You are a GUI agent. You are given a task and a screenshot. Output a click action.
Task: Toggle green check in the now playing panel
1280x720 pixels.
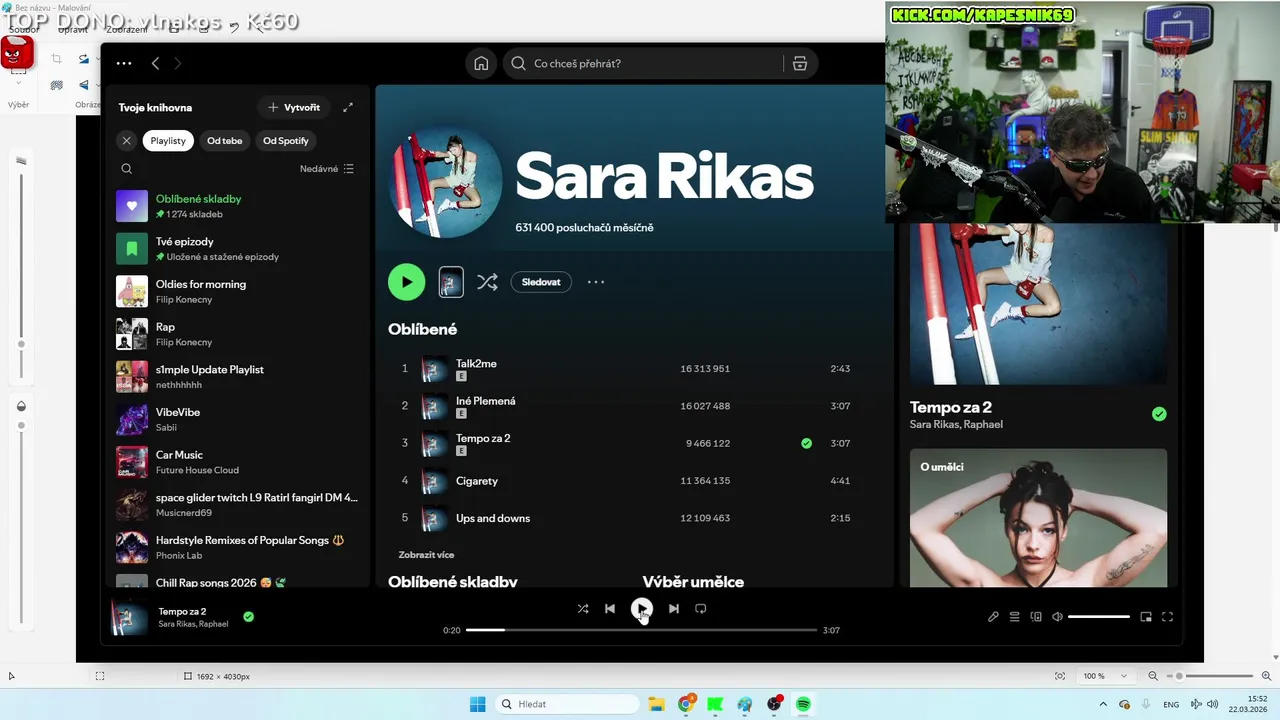[x=1159, y=414]
